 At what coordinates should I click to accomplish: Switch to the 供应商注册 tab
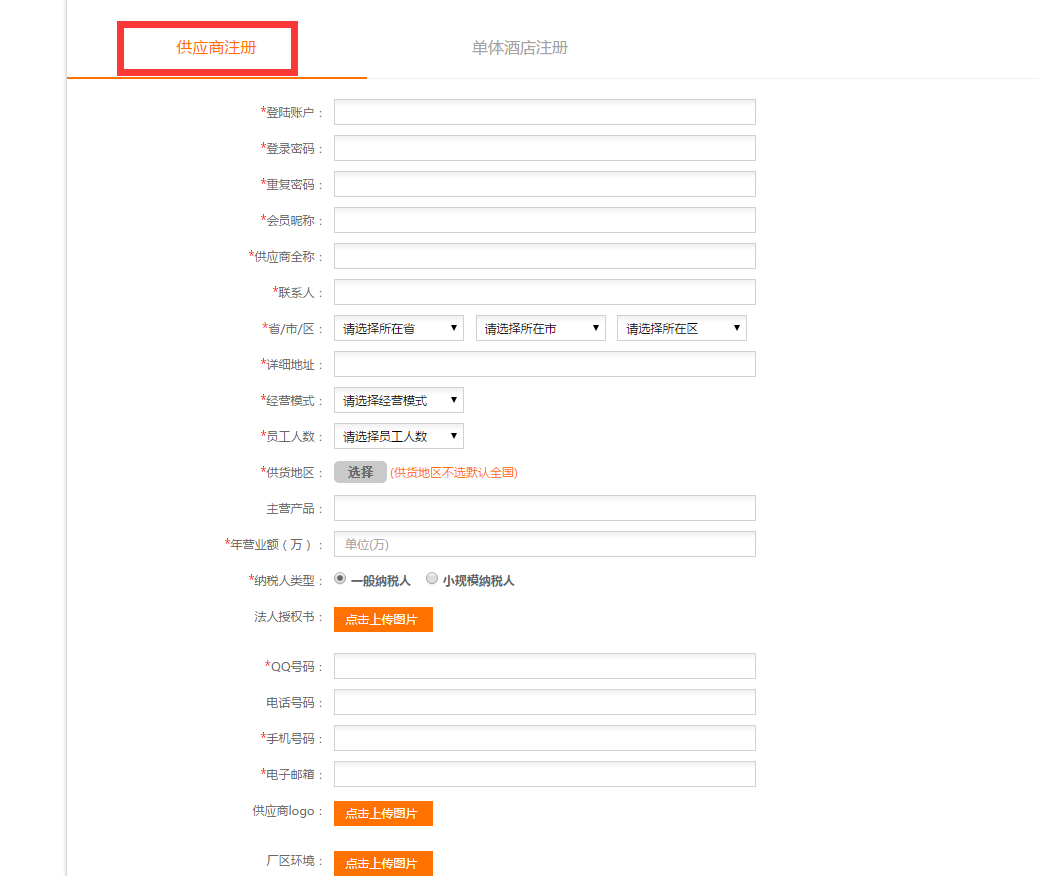click(x=216, y=48)
